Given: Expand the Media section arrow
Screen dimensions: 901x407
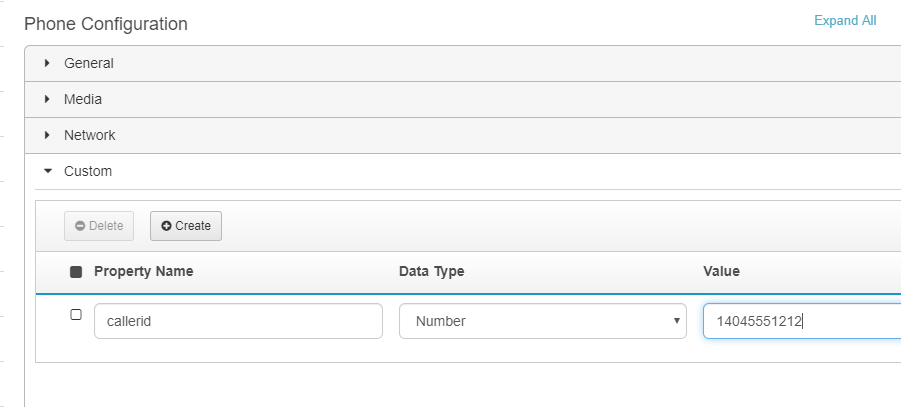Looking at the screenshot, I should [48, 99].
